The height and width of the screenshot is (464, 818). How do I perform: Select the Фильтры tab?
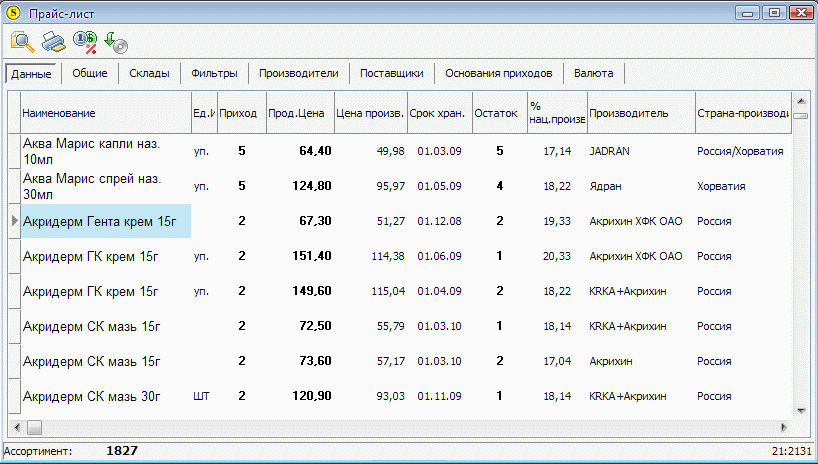pyautogui.click(x=214, y=74)
